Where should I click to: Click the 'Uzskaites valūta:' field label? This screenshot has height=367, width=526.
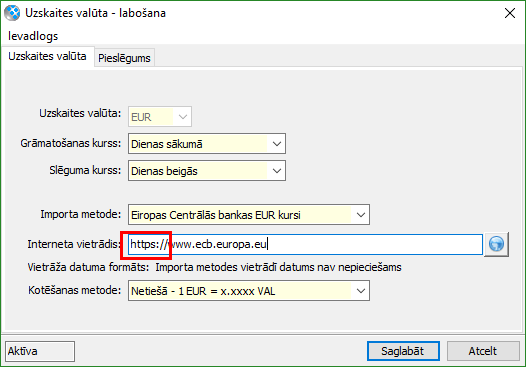pos(80,113)
